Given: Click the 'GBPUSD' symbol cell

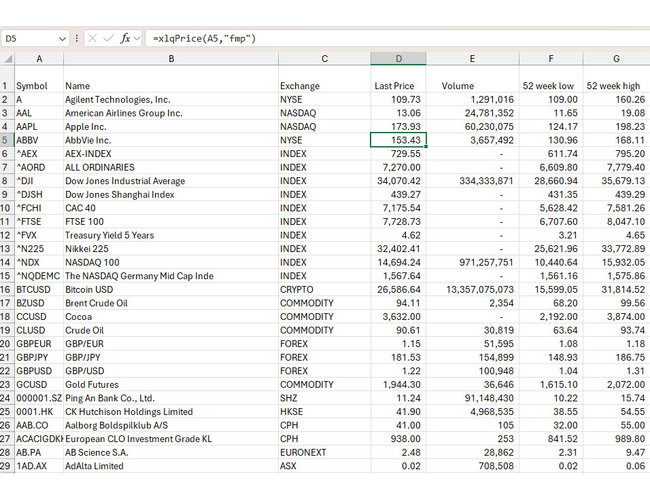Looking at the screenshot, I should [39, 371].
